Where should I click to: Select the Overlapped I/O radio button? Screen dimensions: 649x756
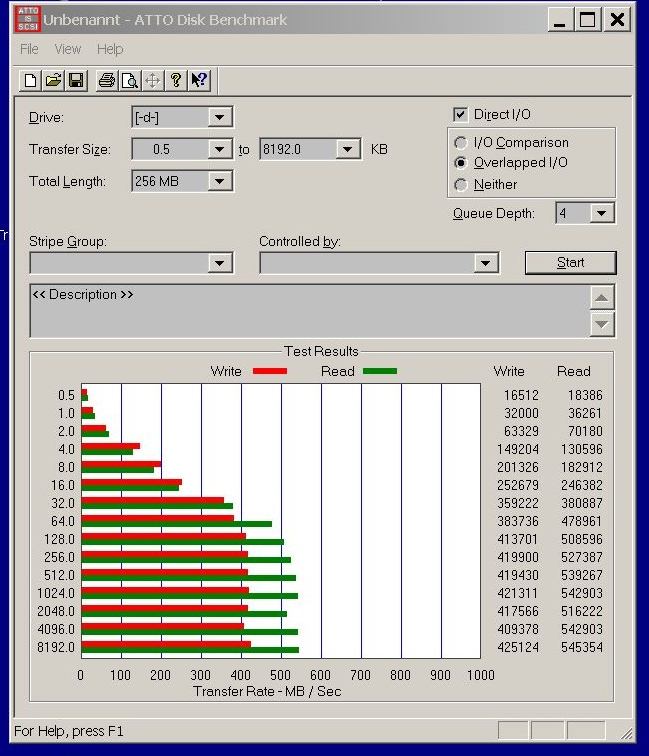[460, 163]
